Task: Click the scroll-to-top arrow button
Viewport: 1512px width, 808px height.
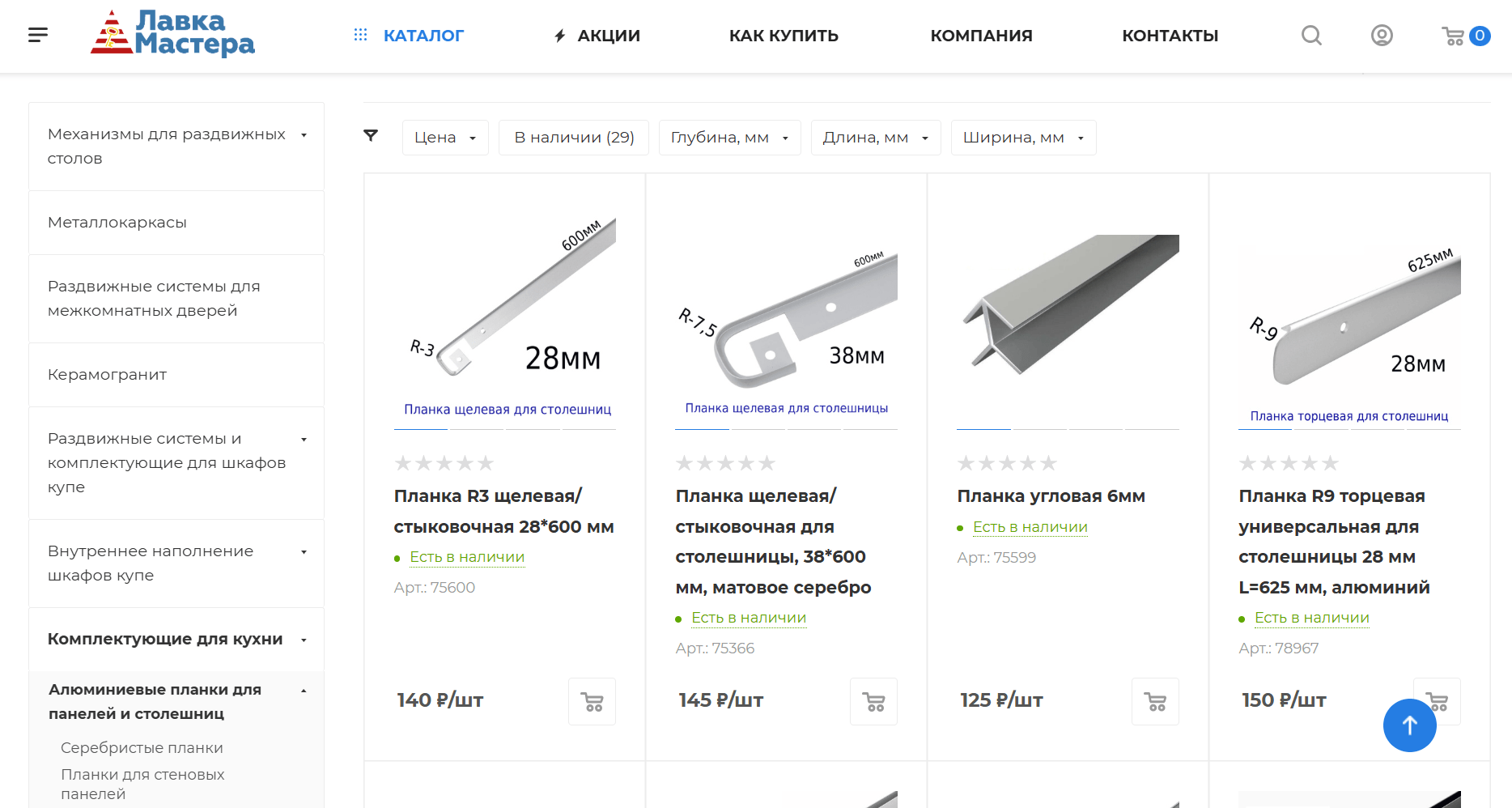Action: (x=1409, y=725)
